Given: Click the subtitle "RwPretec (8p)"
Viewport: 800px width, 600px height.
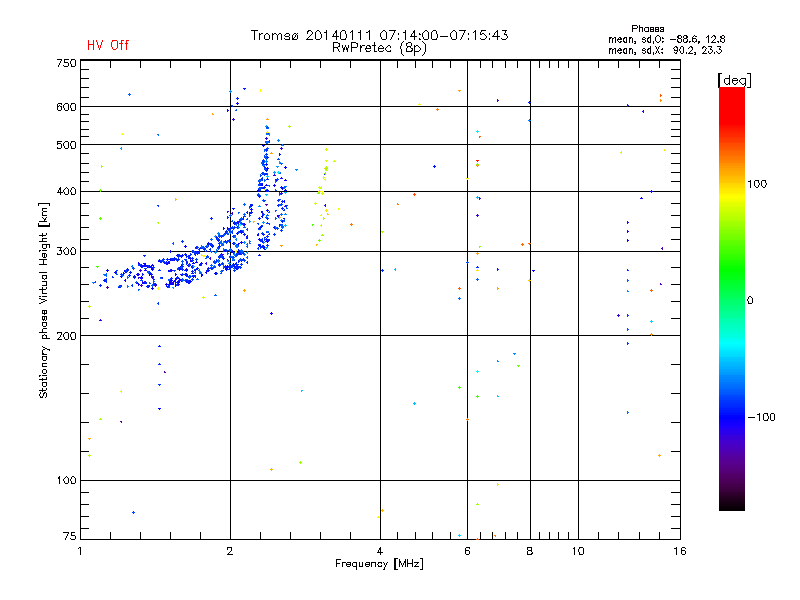Looking at the screenshot, I should click(379, 48).
